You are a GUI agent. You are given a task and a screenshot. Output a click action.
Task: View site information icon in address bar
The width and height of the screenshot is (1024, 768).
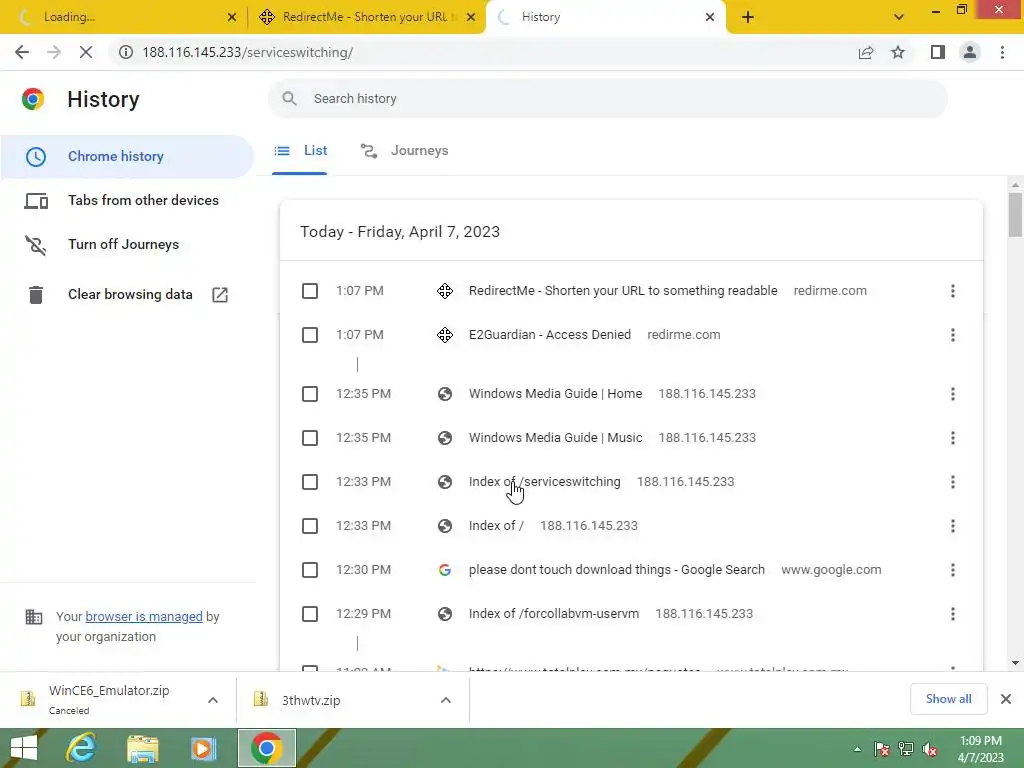[125, 52]
